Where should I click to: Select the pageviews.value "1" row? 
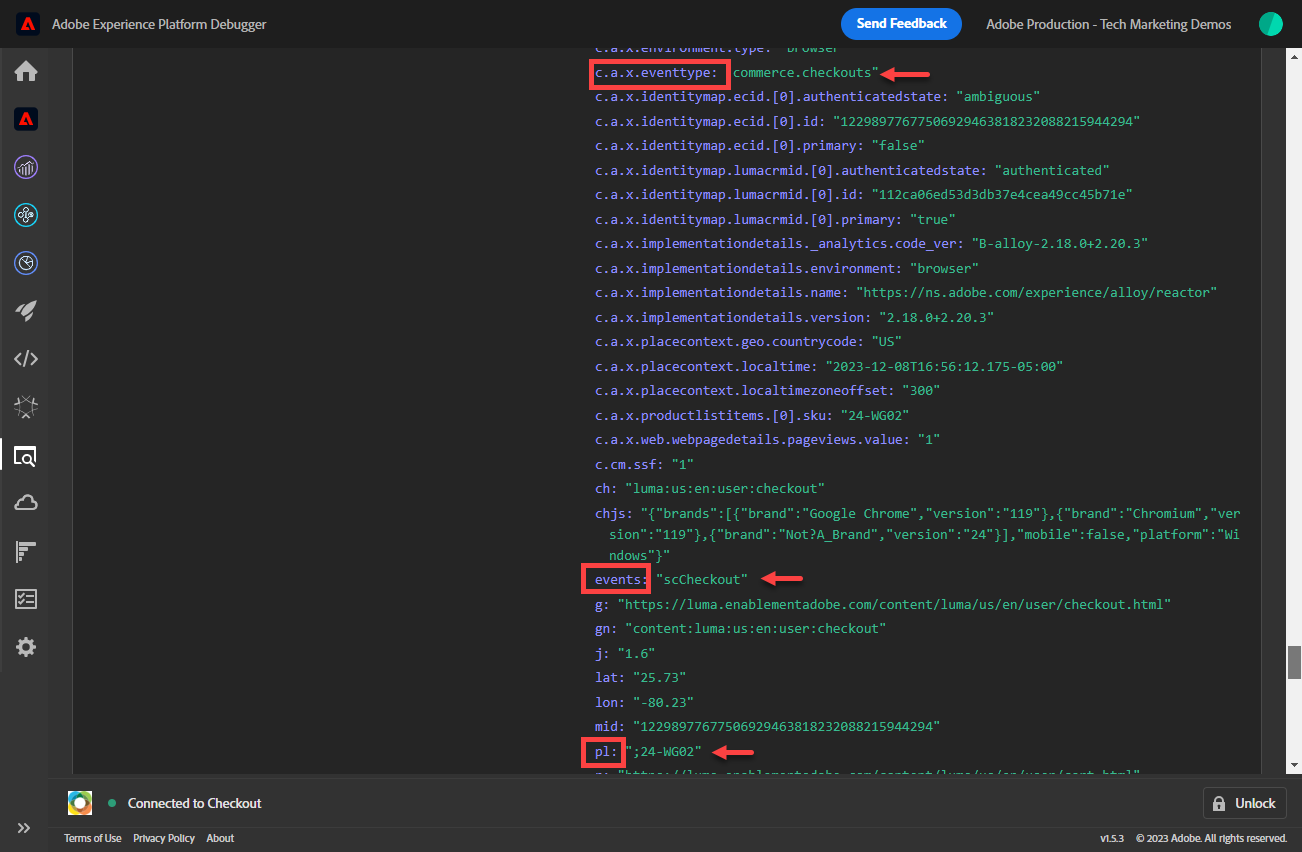click(x=767, y=439)
